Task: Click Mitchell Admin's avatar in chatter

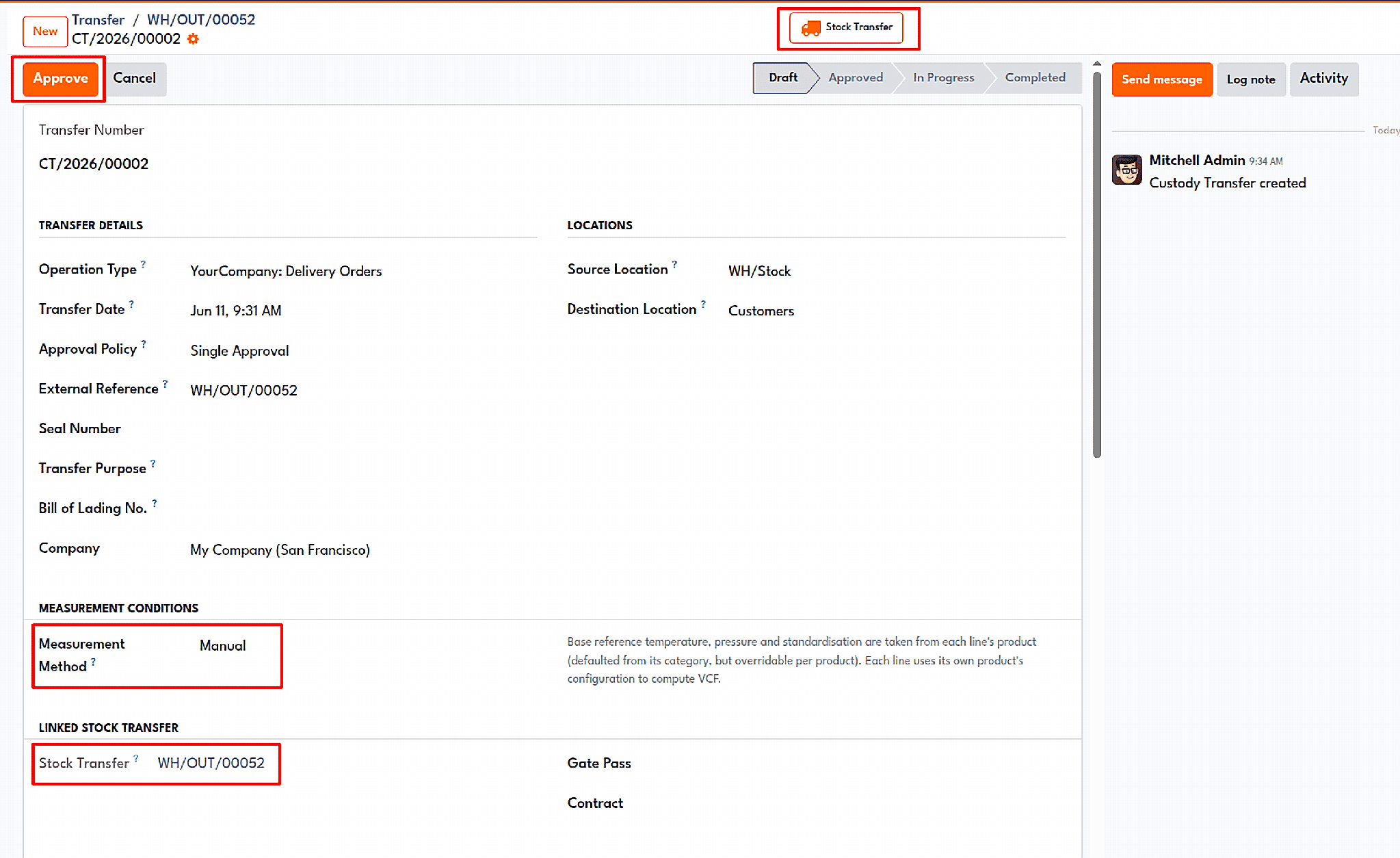Action: click(1126, 170)
